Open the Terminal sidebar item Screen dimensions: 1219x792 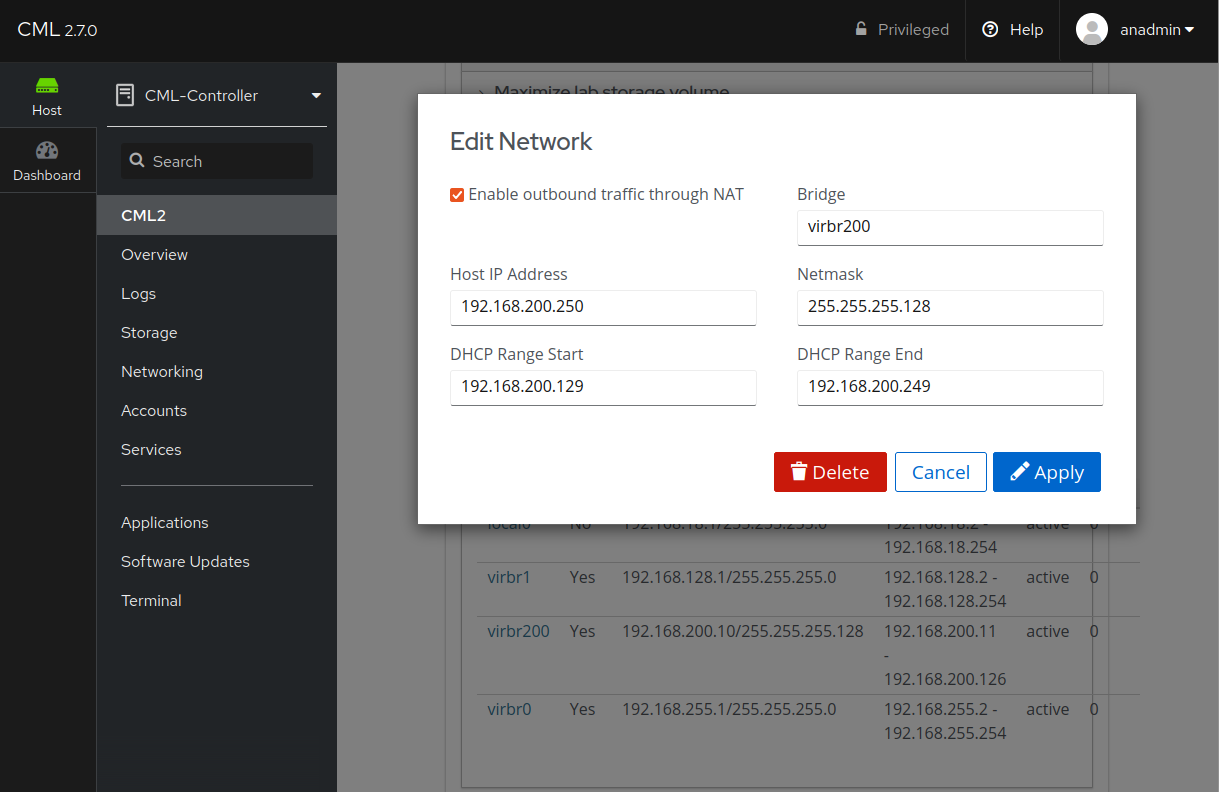[x=151, y=601]
